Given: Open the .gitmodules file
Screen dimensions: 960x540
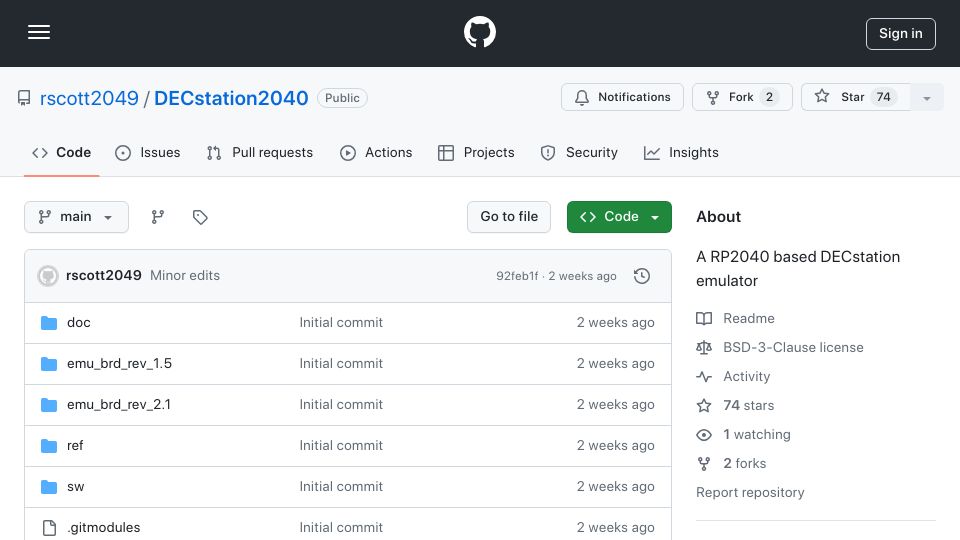Looking at the screenshot, I should (x=103, y=528).
